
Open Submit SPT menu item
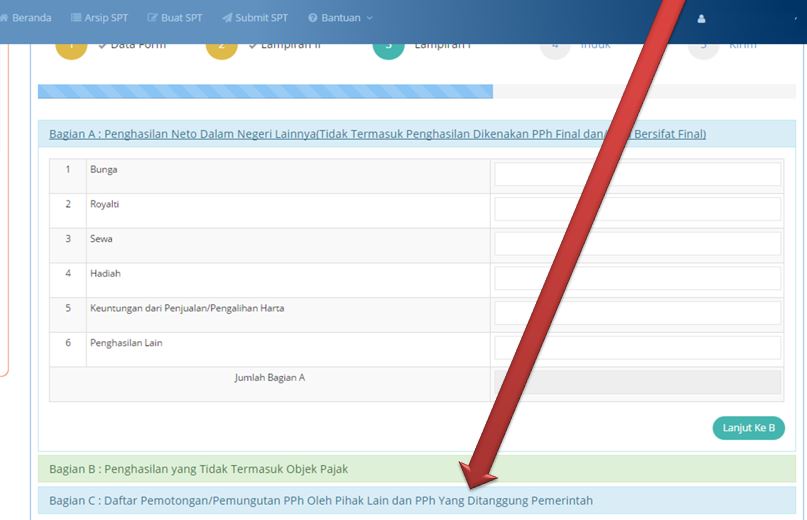255,18
